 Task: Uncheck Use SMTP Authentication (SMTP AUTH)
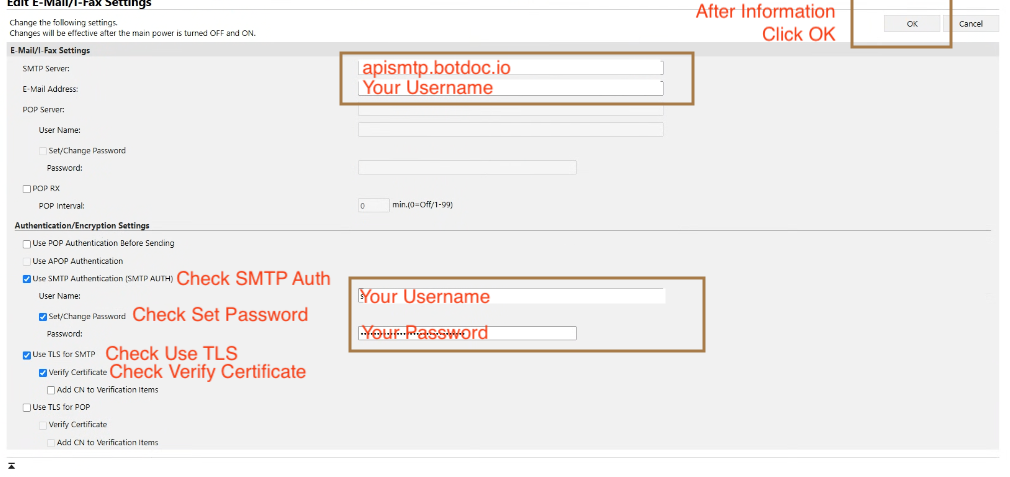tap(26, 279)
